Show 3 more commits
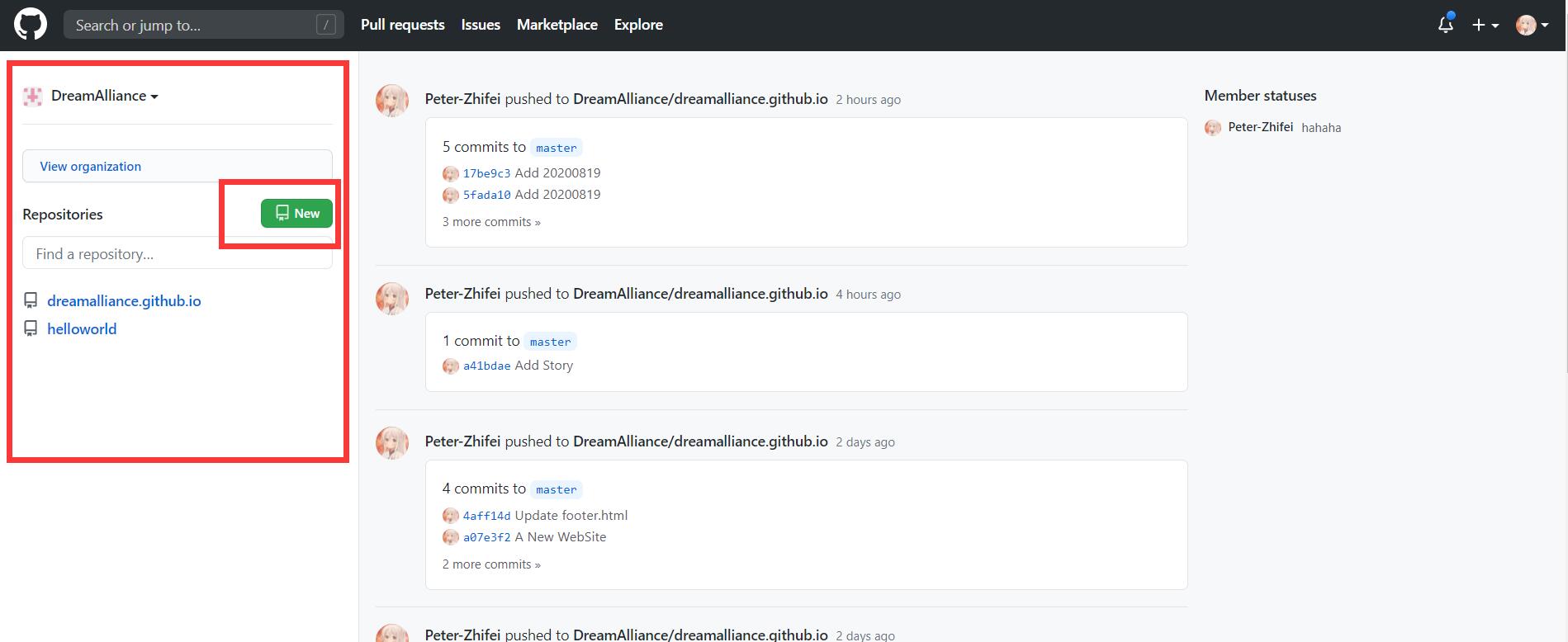This screenshot has width=1568, height=642. tap(491, 222)
